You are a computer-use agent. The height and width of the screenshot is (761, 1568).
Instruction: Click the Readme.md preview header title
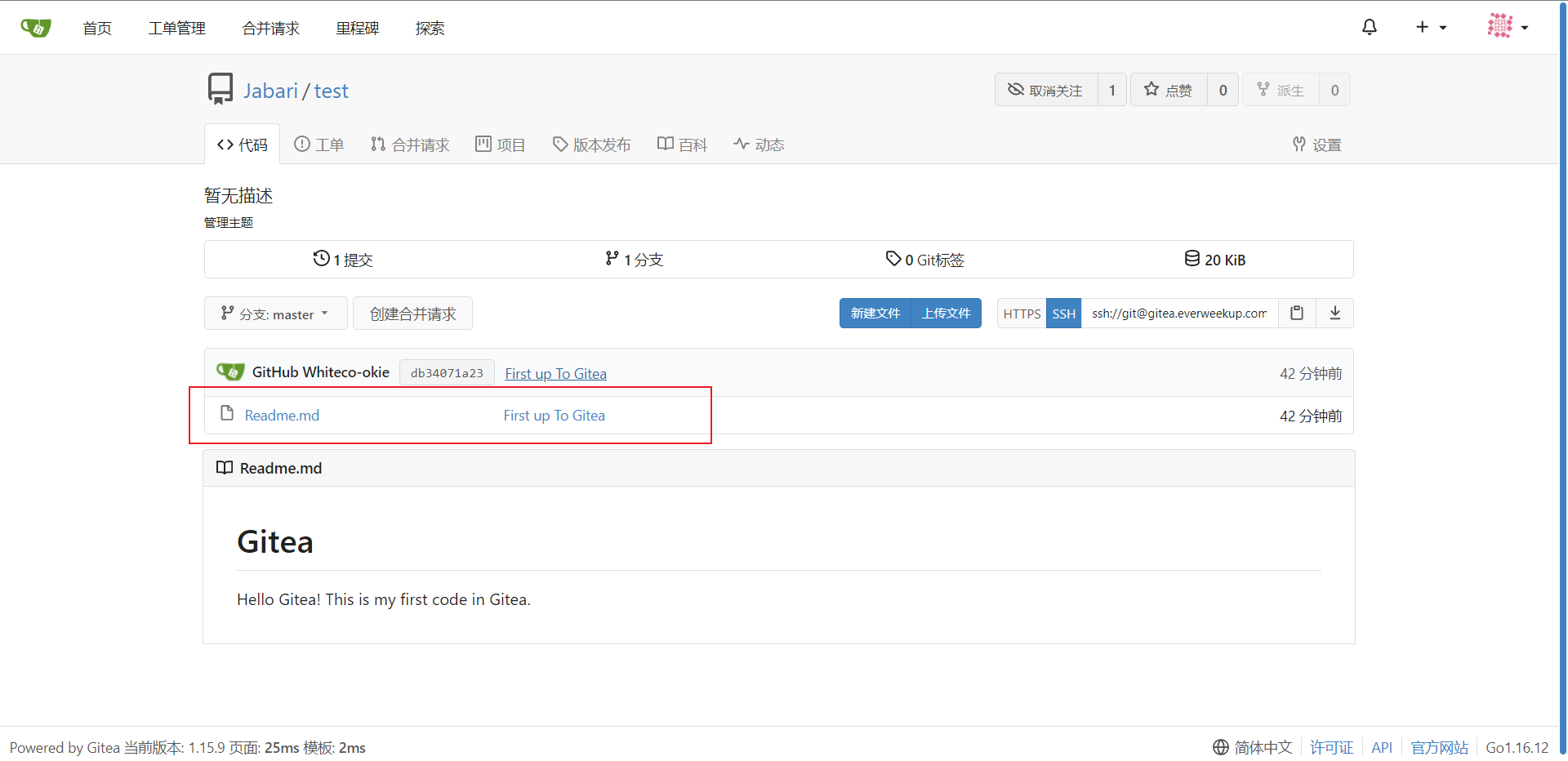click(281, 468)
